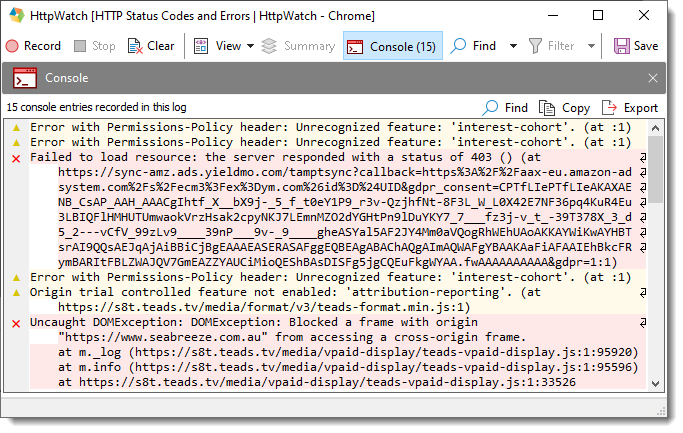Click the red error icon for 403 entry
This screenshot has height=433, width=683.
coord(17,159)
